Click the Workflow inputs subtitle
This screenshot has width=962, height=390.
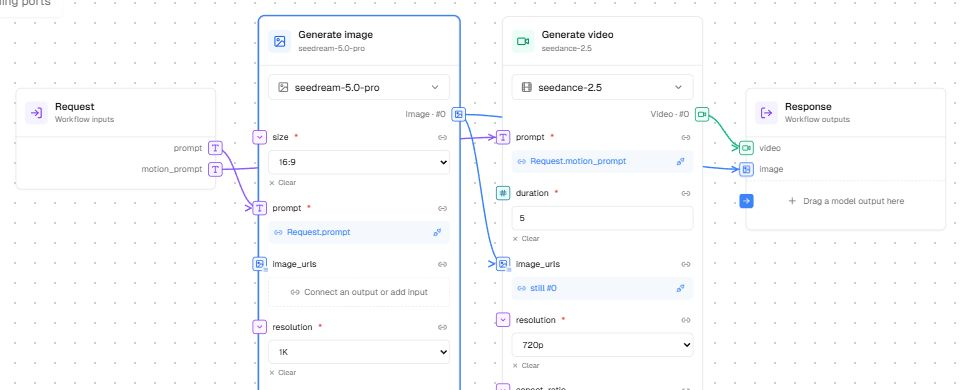(x=84, y=120)
